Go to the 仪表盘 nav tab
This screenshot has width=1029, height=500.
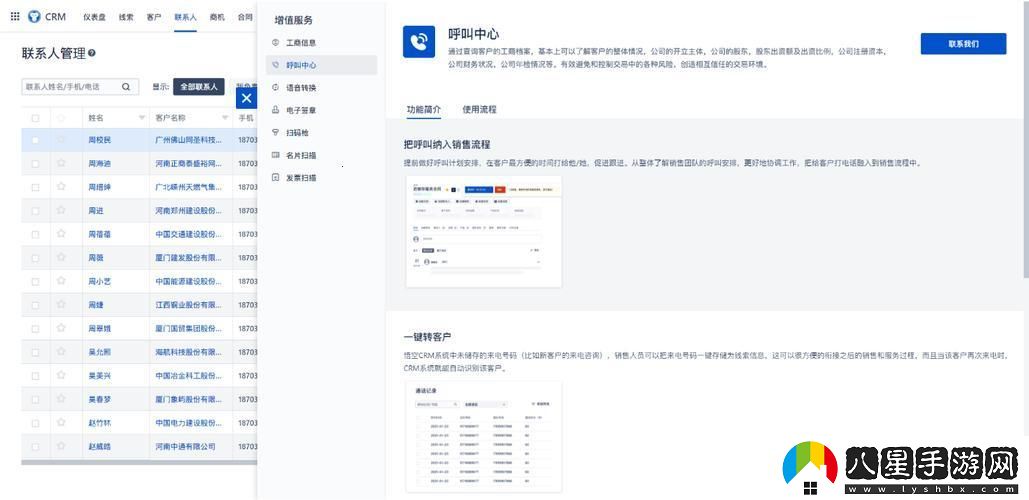94,17
